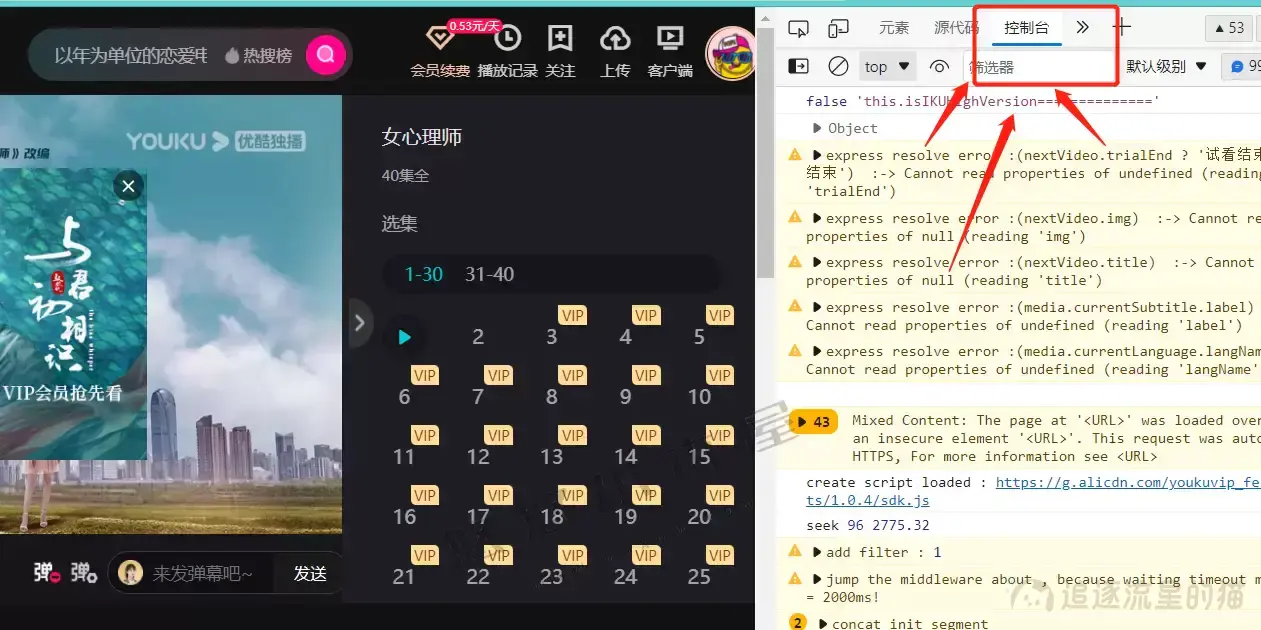Open the 播放记录 playback history clock icon

(x=508, y=38)
